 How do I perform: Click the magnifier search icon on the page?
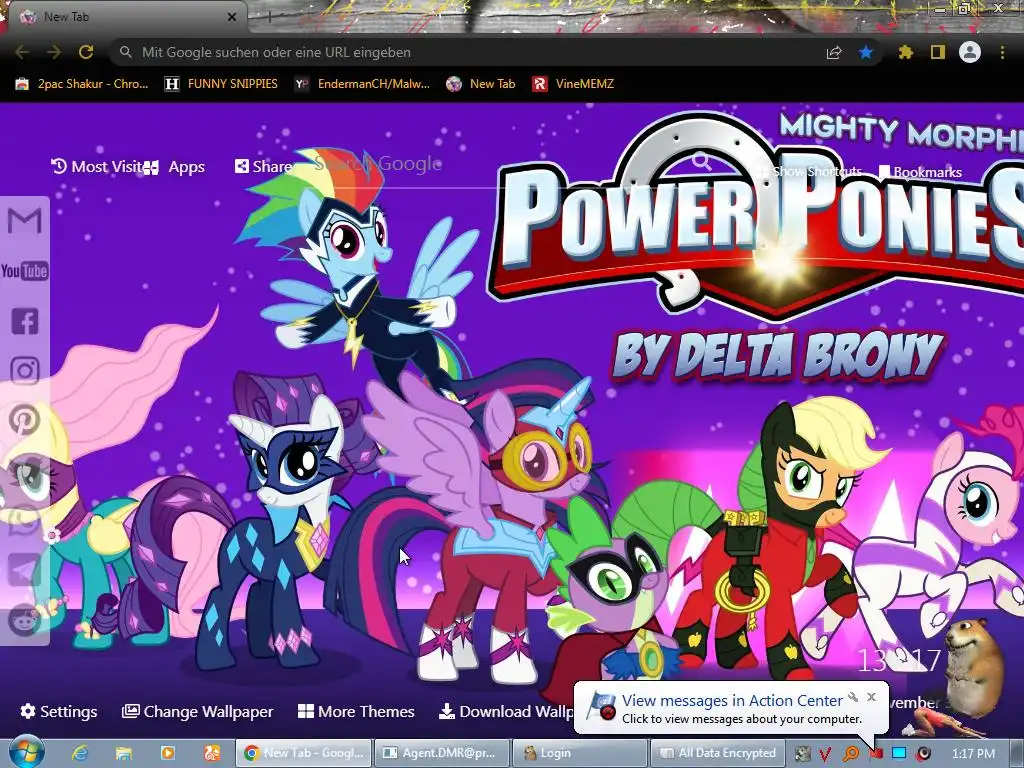click(701, 161)
